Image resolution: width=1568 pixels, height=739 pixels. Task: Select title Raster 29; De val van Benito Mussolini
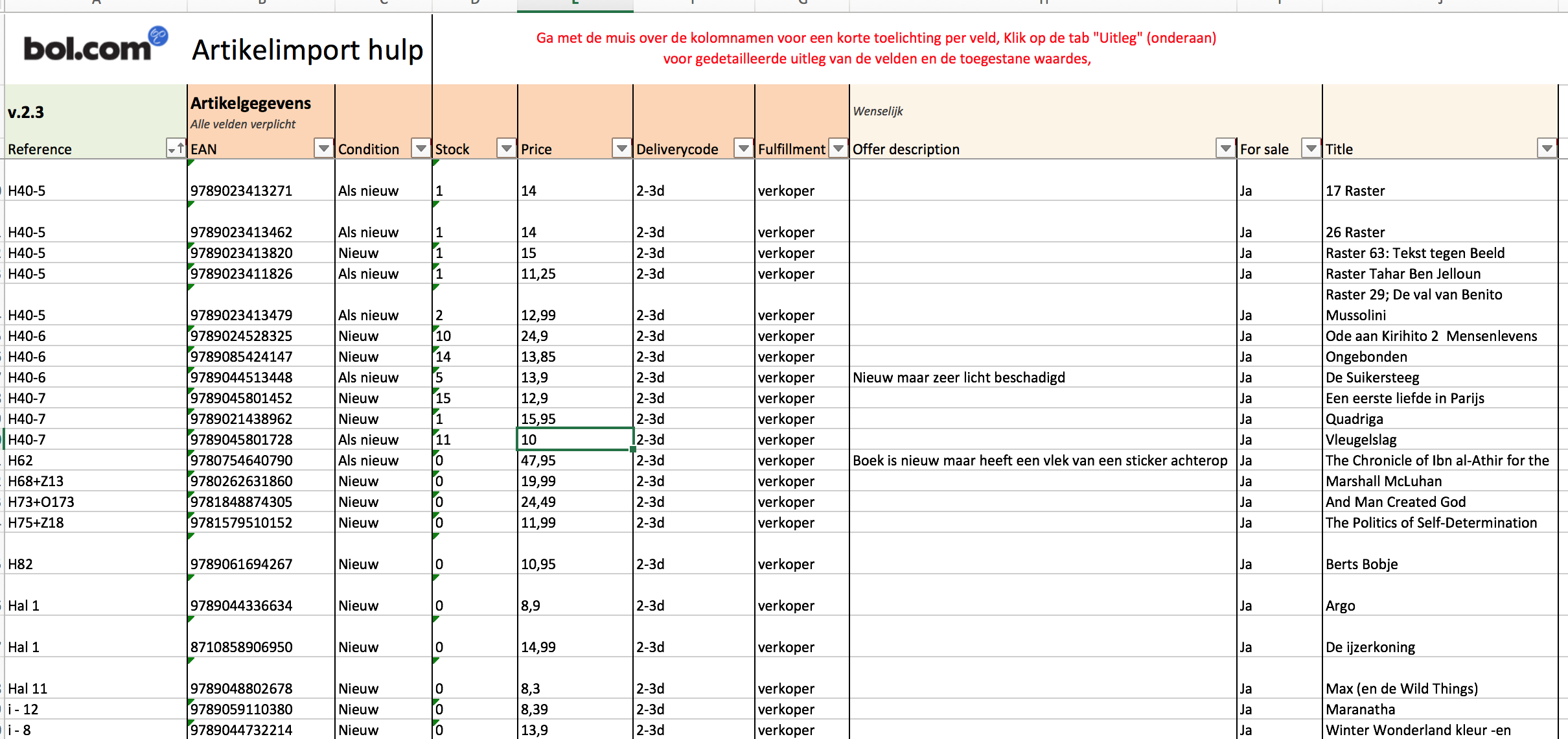1440,305
